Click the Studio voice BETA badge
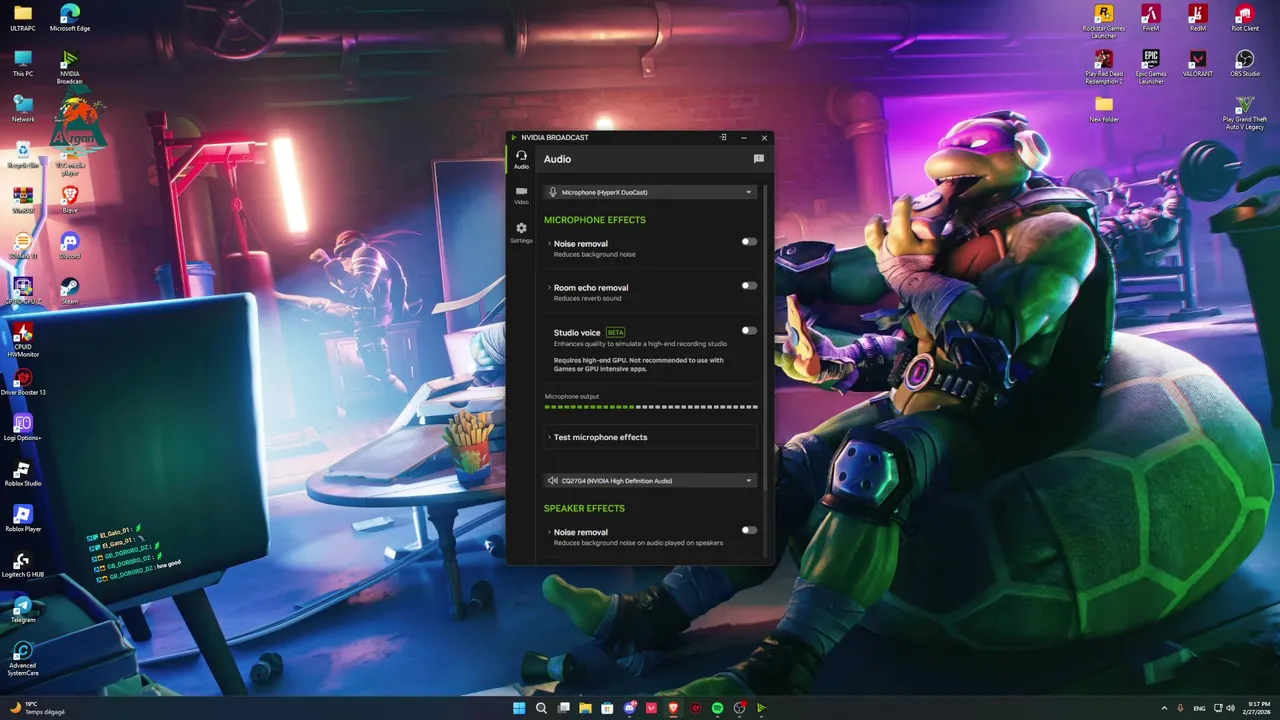The width and height of the screenshot is (1280, 720). pyautogui.click(x=615, y=332)
